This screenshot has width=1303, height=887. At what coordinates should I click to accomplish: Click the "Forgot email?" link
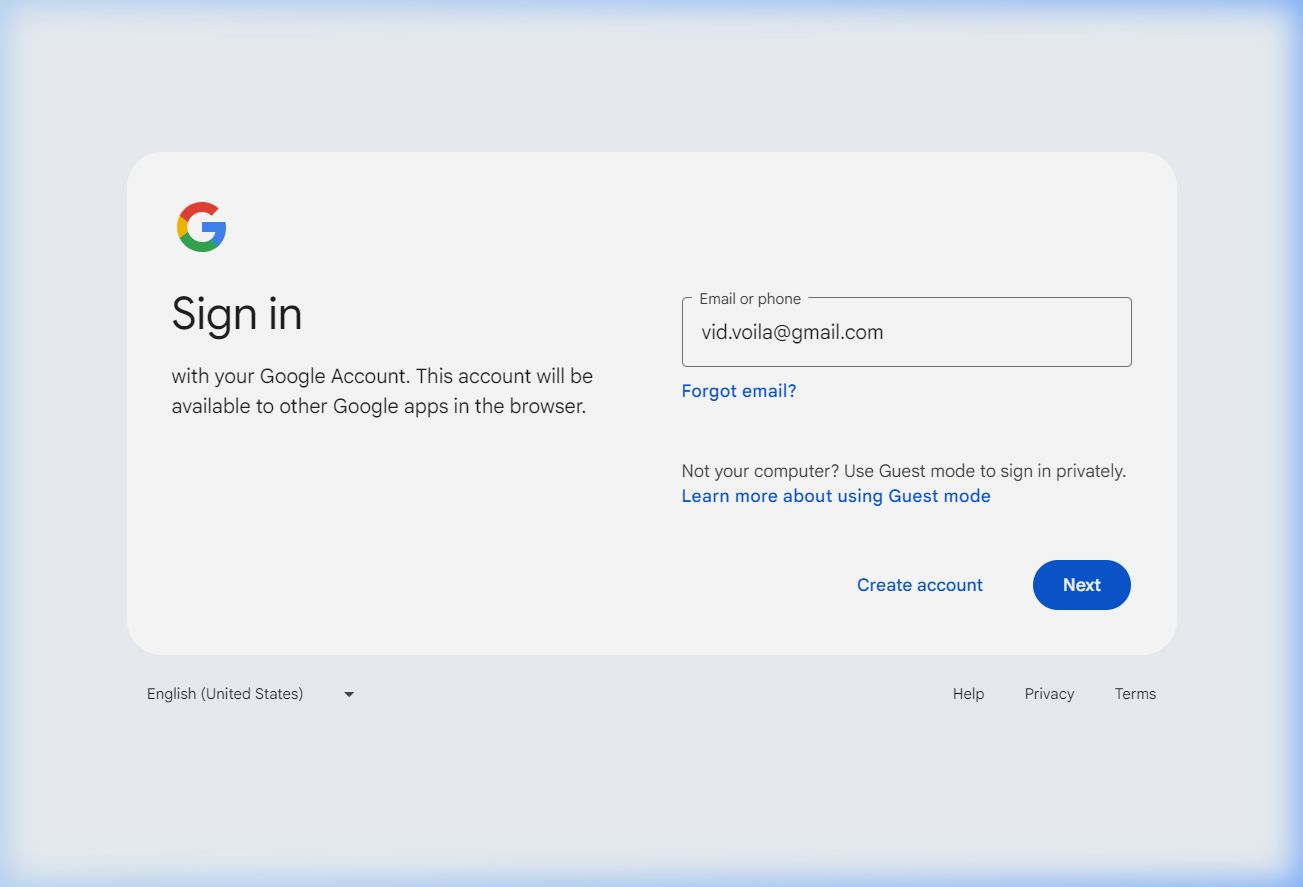738,391
